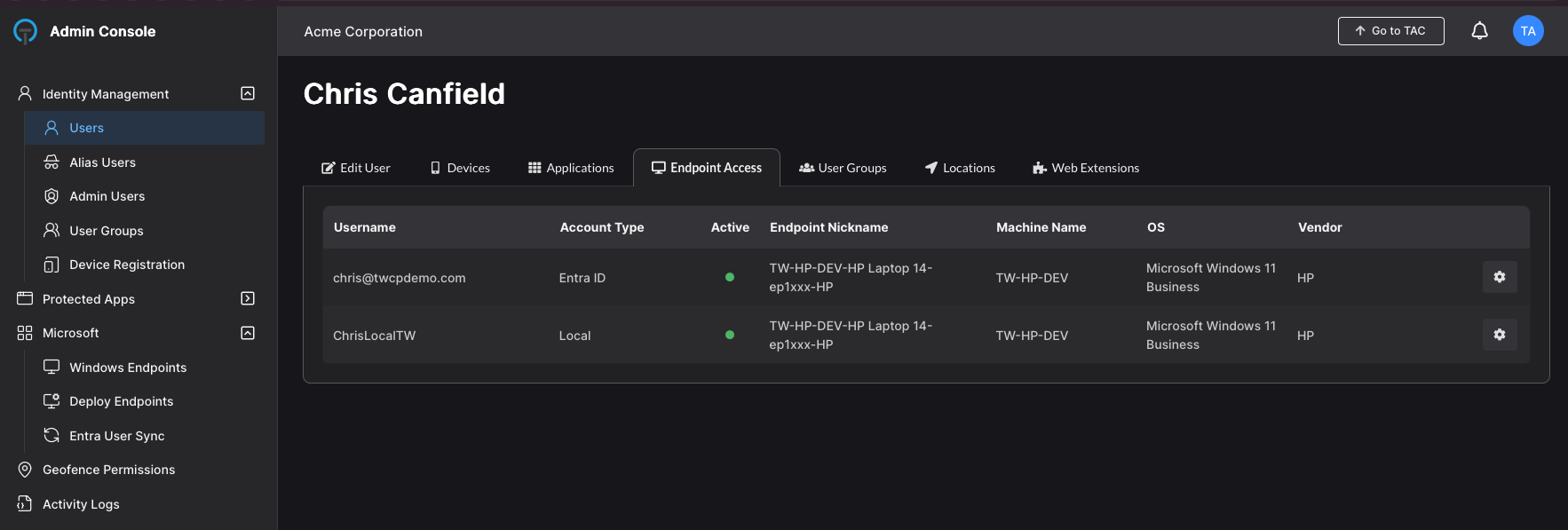Switch to the Web Extensions tab
This screenshot has width=1568, height=530.
point(1086,168)
